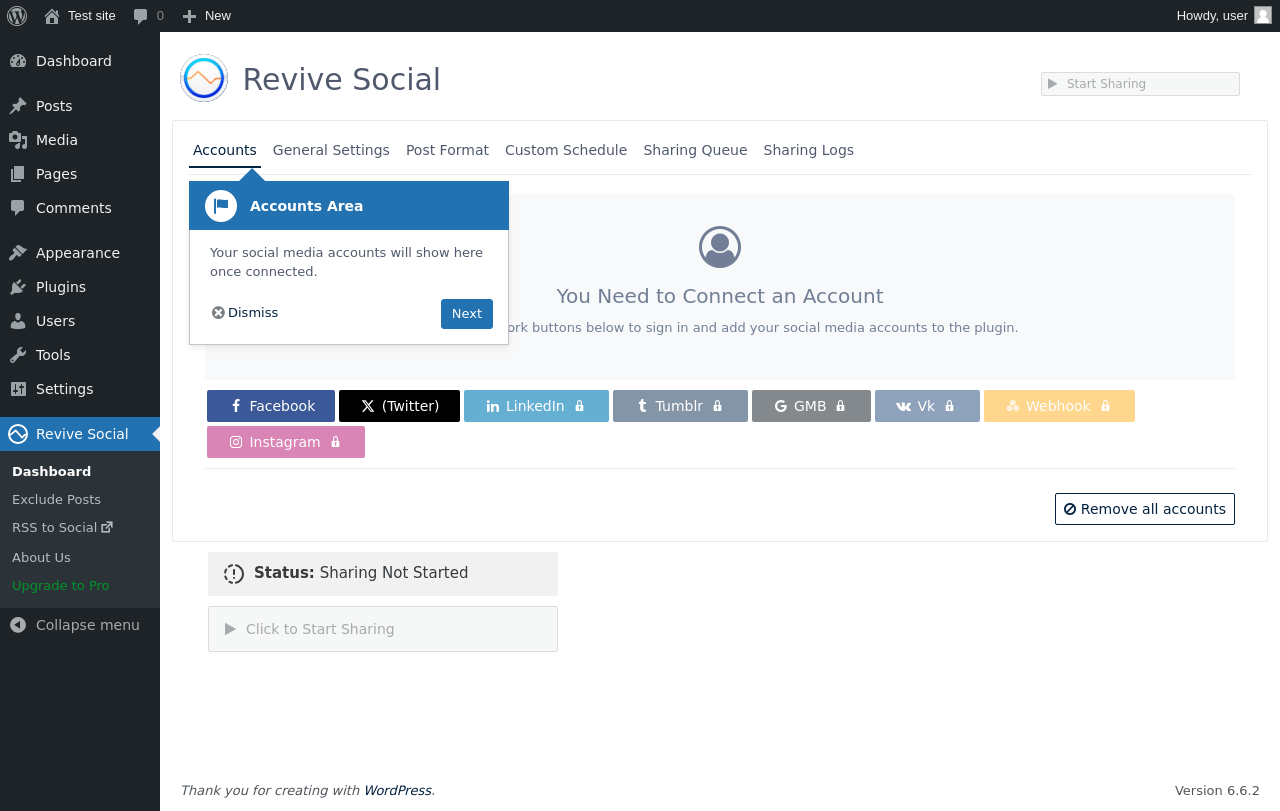This screenshot has width=1280, height=811.
Task: Click Remove all accounts button
Action: [1144, 509]
